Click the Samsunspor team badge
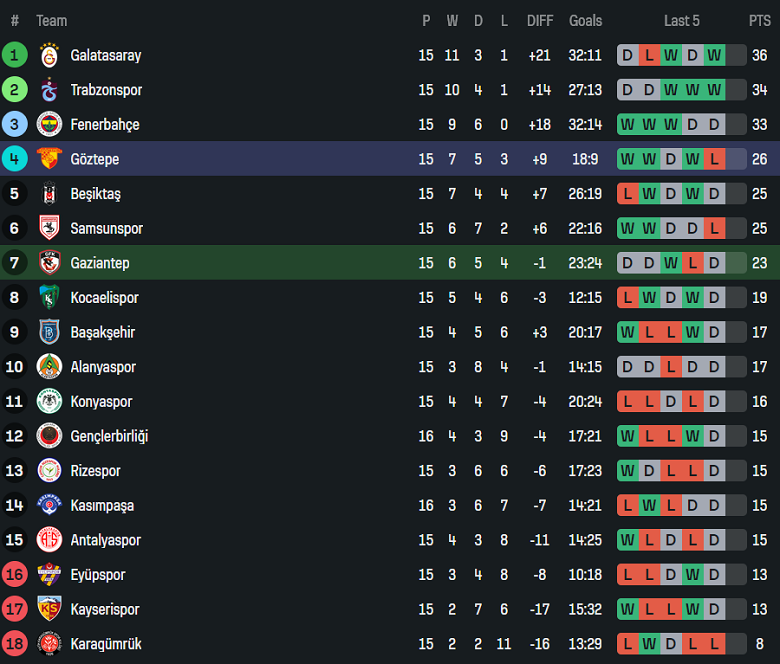This screenshot has width=780, height=664. [49, 229]
